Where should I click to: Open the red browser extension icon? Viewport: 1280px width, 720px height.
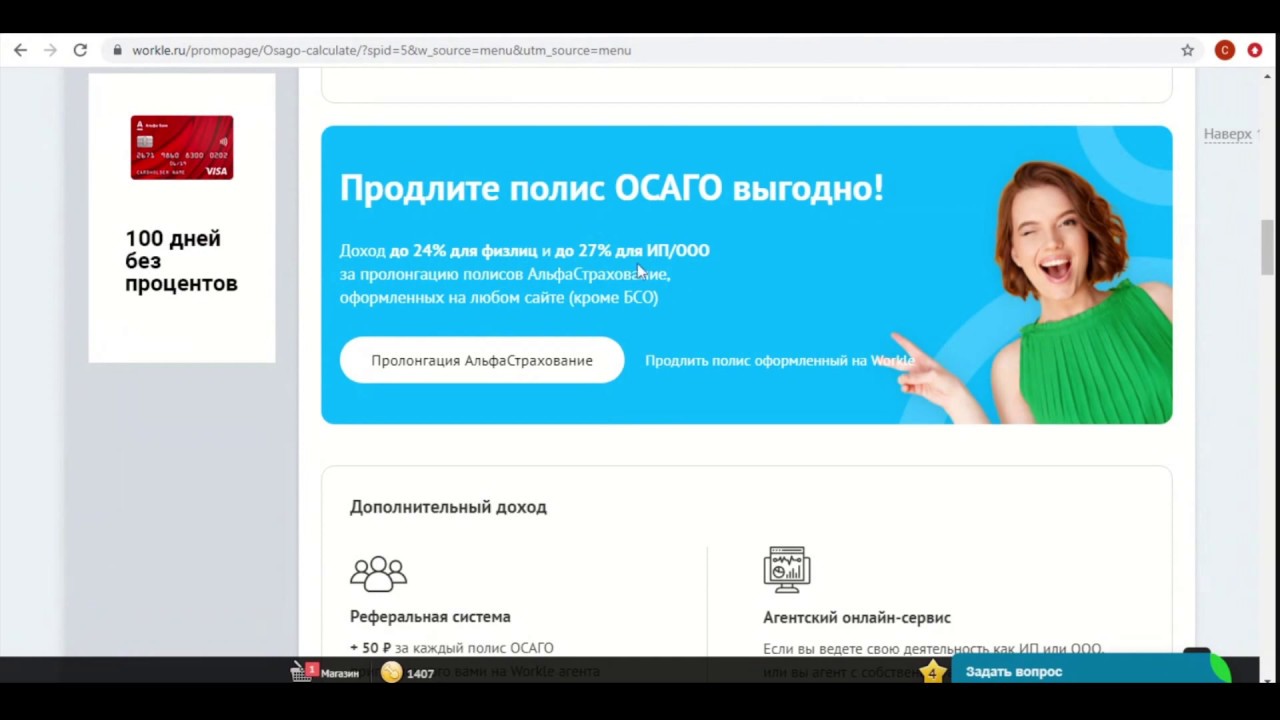[x=1255, y=50]
